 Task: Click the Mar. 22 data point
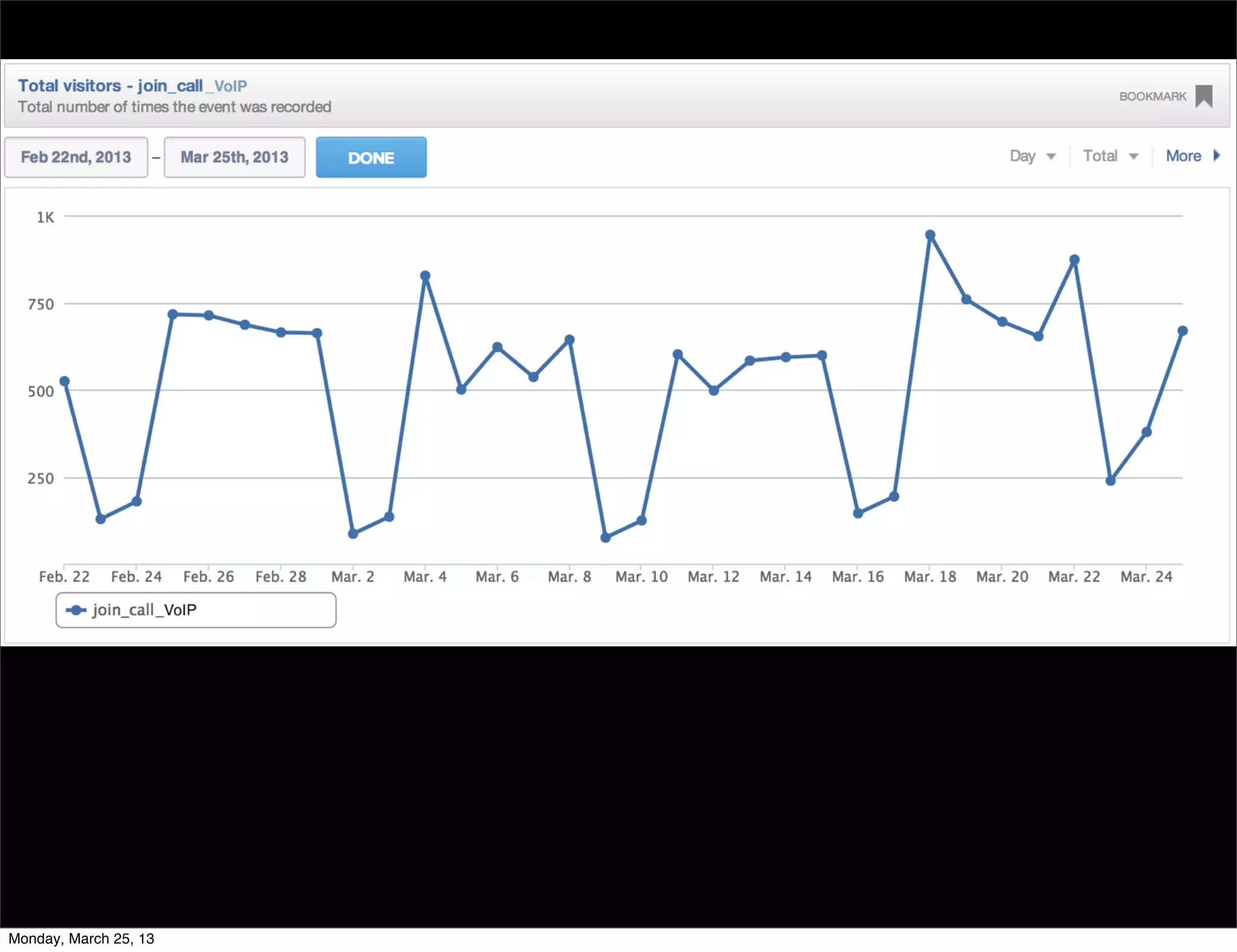point(1075,260)
